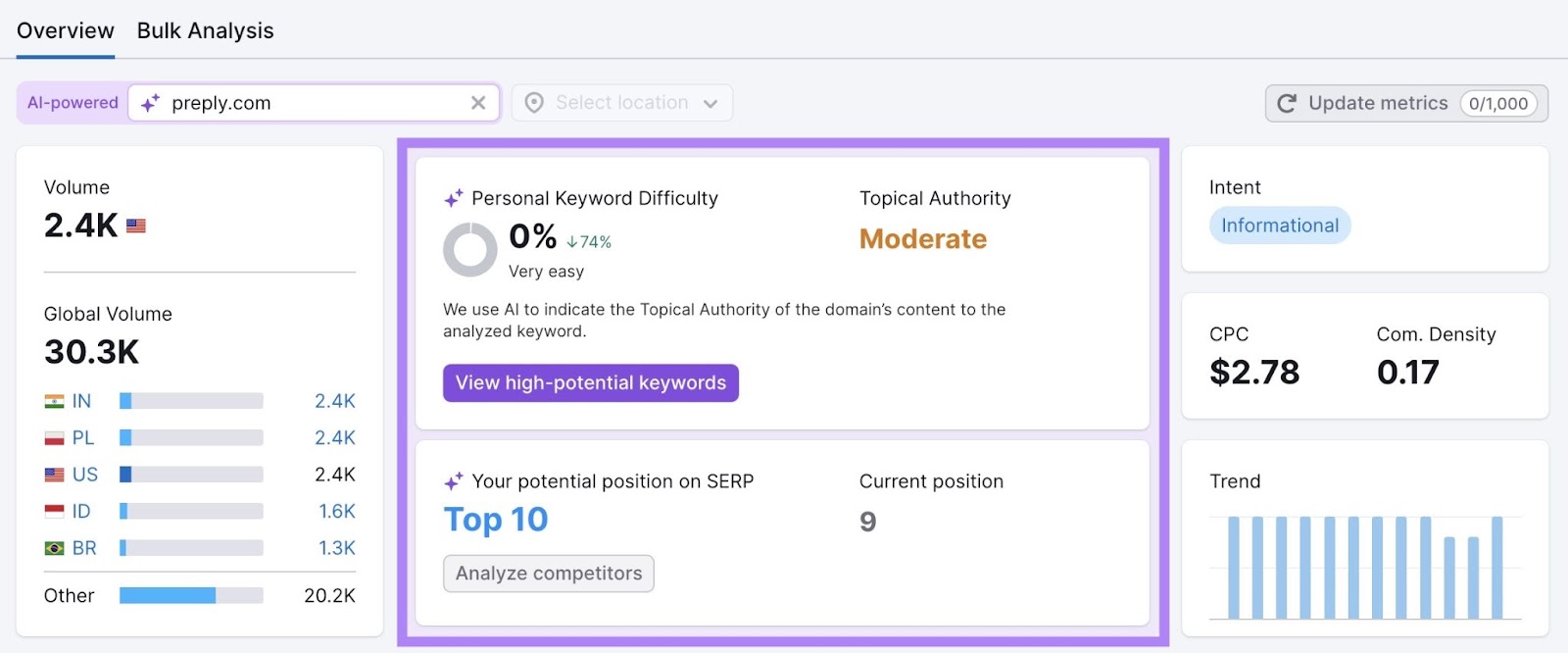Click the 0% difficulty donut chart

point(470,249)
